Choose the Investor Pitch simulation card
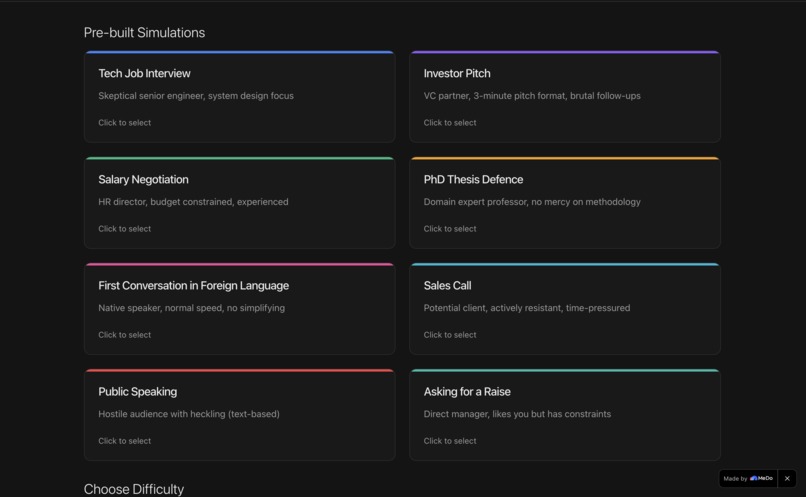Image resolution: width=806 pixels, height=497 pixels. click(565, 97)
